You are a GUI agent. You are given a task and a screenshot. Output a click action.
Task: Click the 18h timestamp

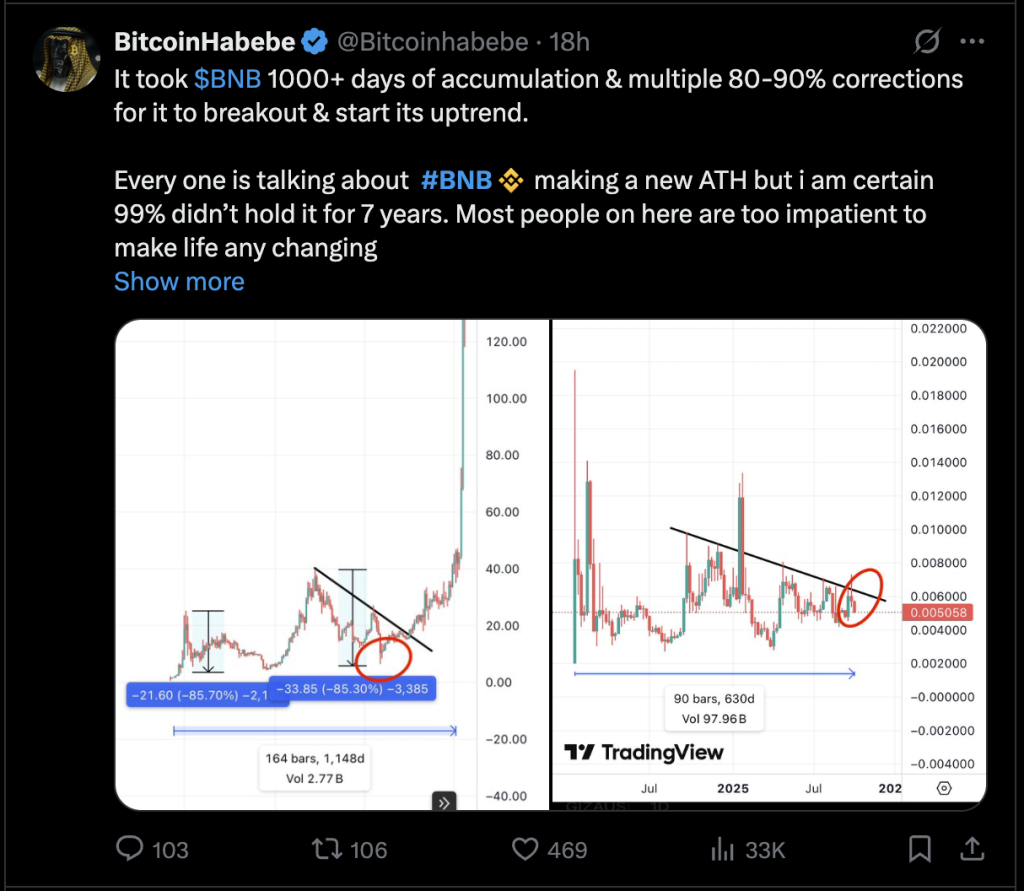pyautogui.click(x=571, y=42)
